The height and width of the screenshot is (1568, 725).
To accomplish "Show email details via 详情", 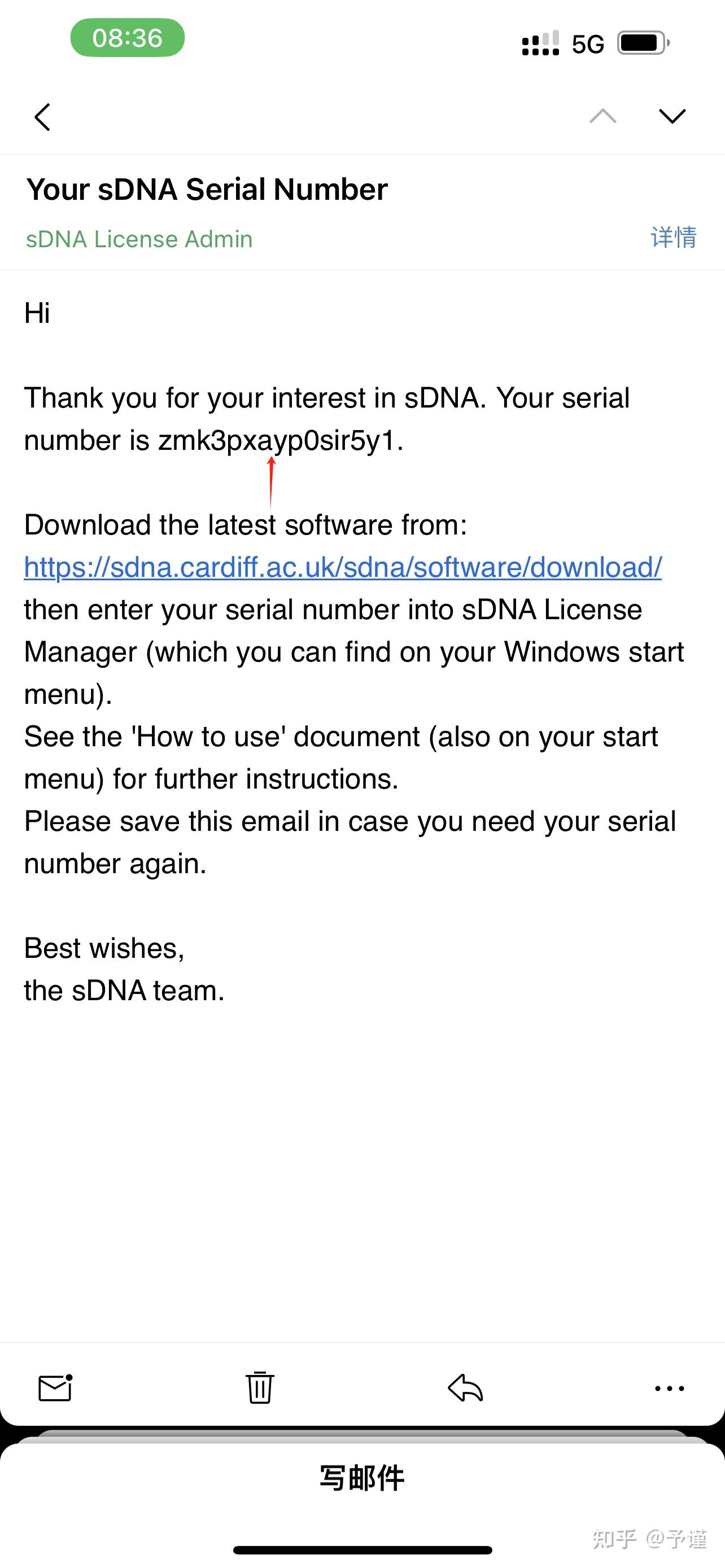I will (673, 238).
